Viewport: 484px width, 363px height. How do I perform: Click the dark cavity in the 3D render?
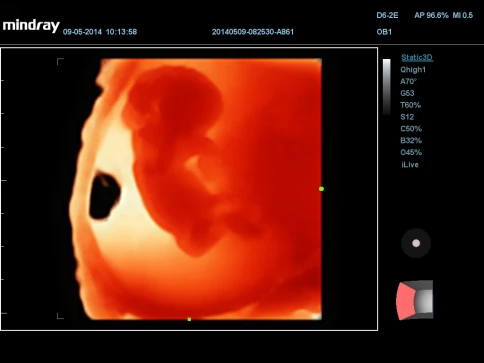pyautogui.click(x=104, y=196)
